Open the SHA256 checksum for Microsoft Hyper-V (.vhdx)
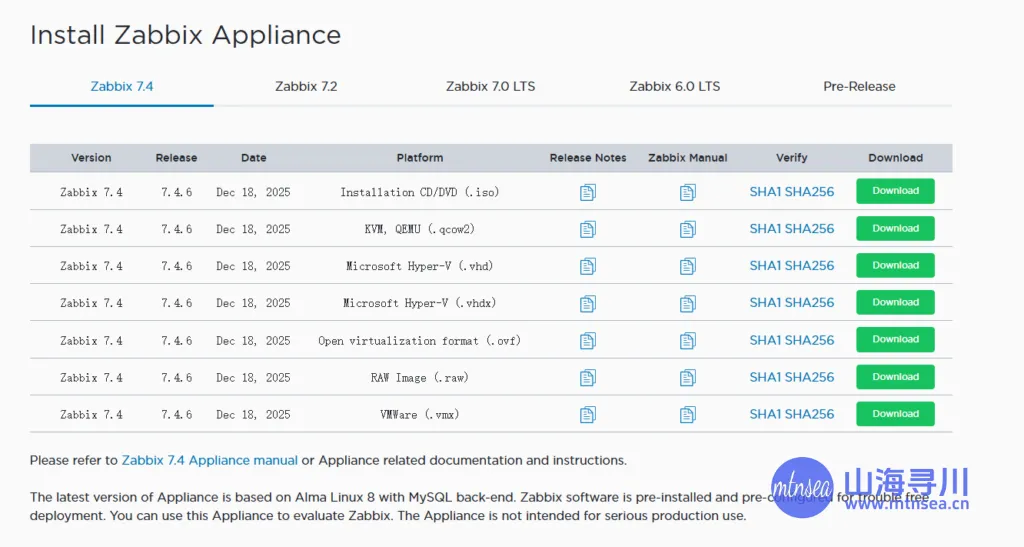 tap(810, 303)
